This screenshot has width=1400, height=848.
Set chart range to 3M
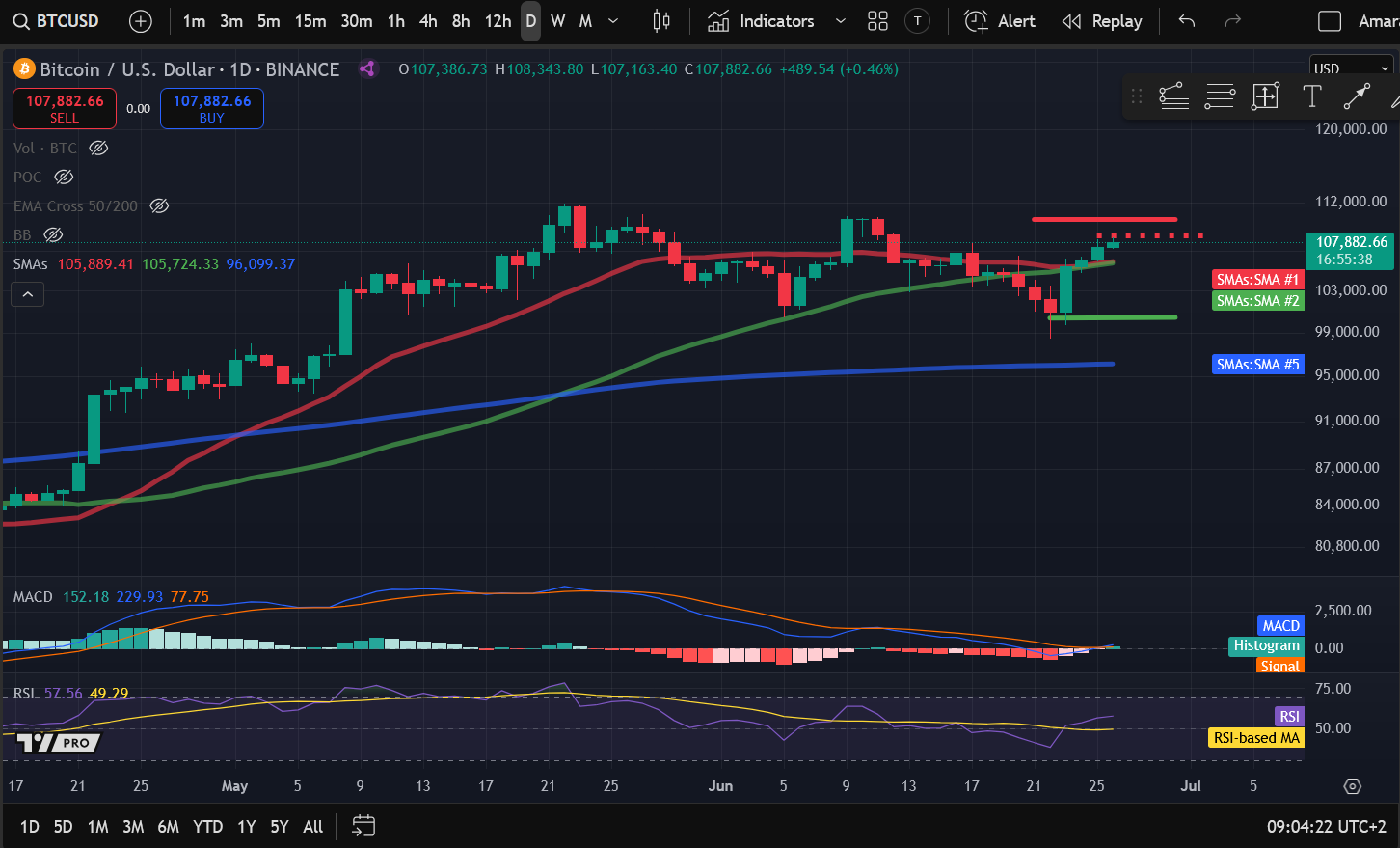pyautogui.click(x=133, y=826)
